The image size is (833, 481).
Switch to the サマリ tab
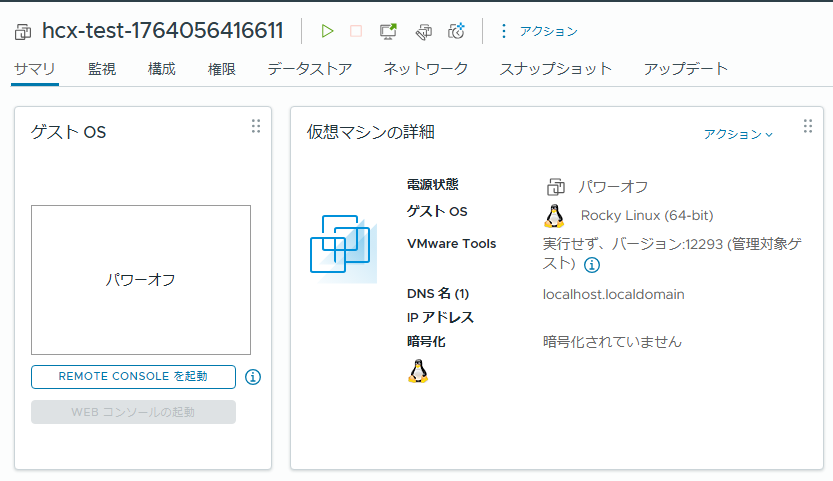pyautogui.click(x=35, y=69)
